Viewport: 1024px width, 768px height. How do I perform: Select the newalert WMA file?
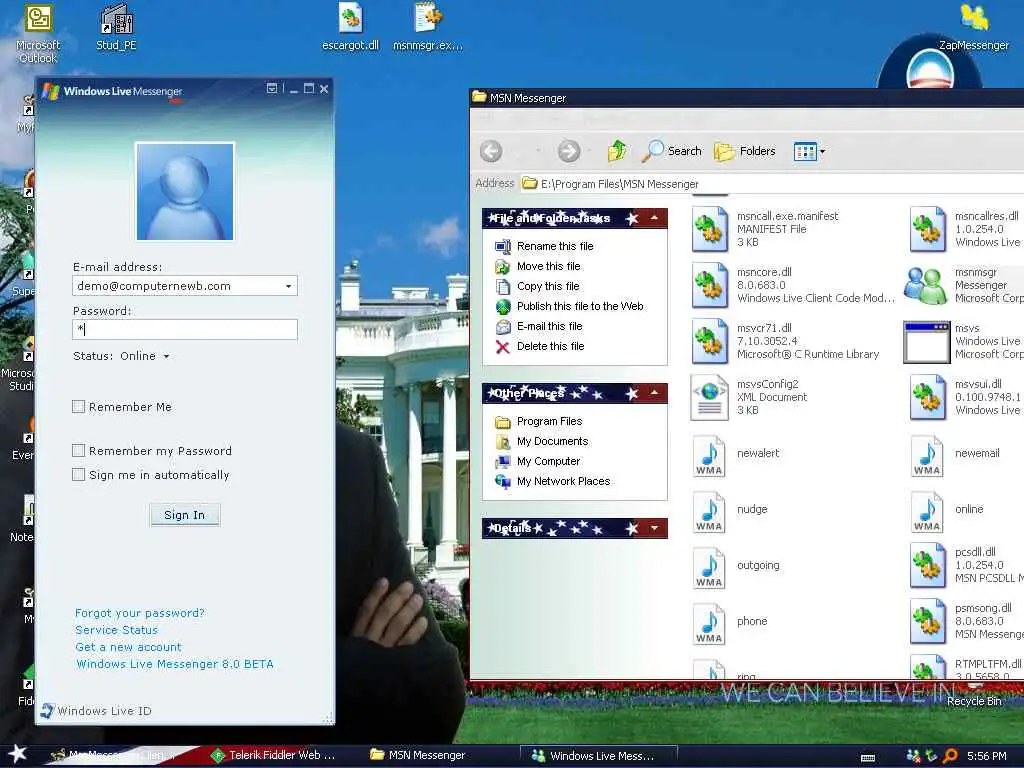pos(710,456)
